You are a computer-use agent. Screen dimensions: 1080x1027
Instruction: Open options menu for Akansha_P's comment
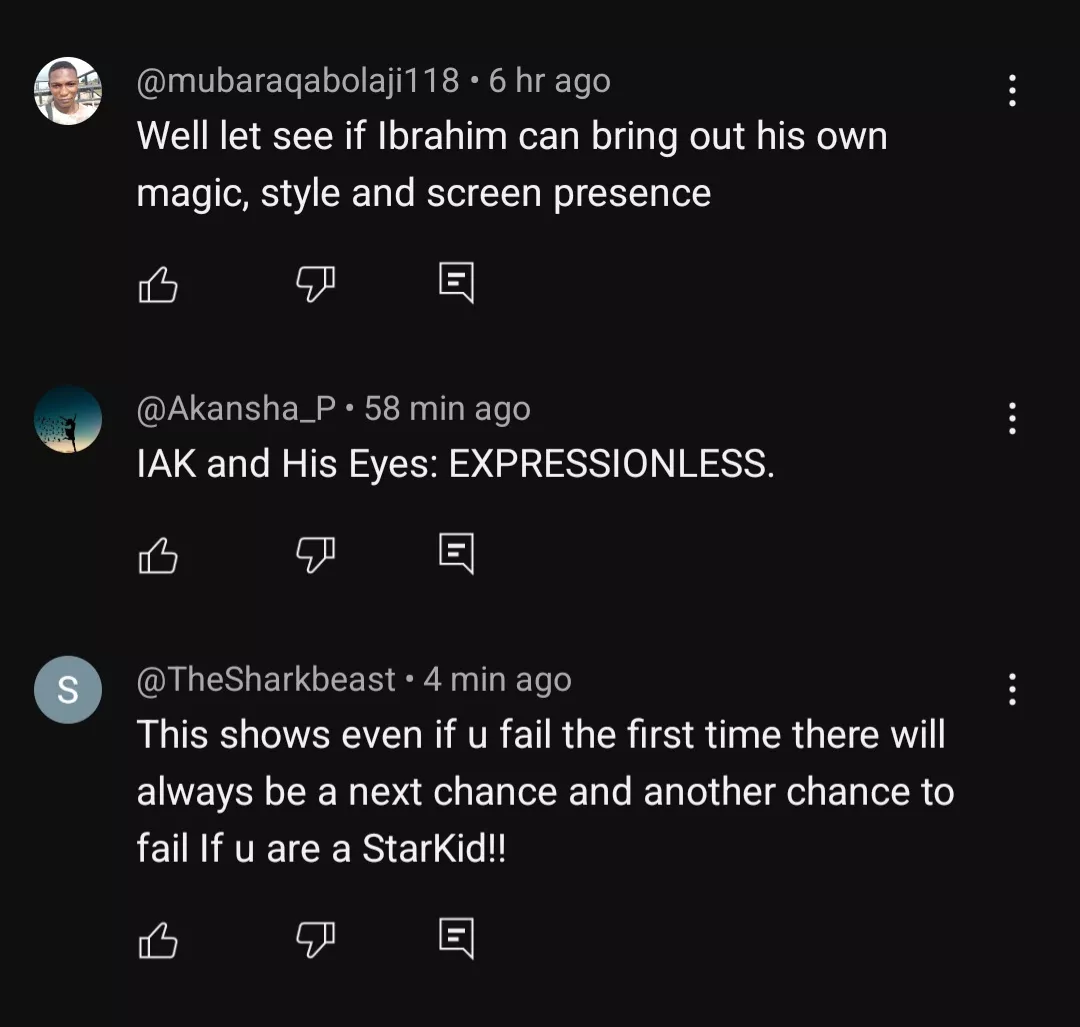(x=1012, y=418)
